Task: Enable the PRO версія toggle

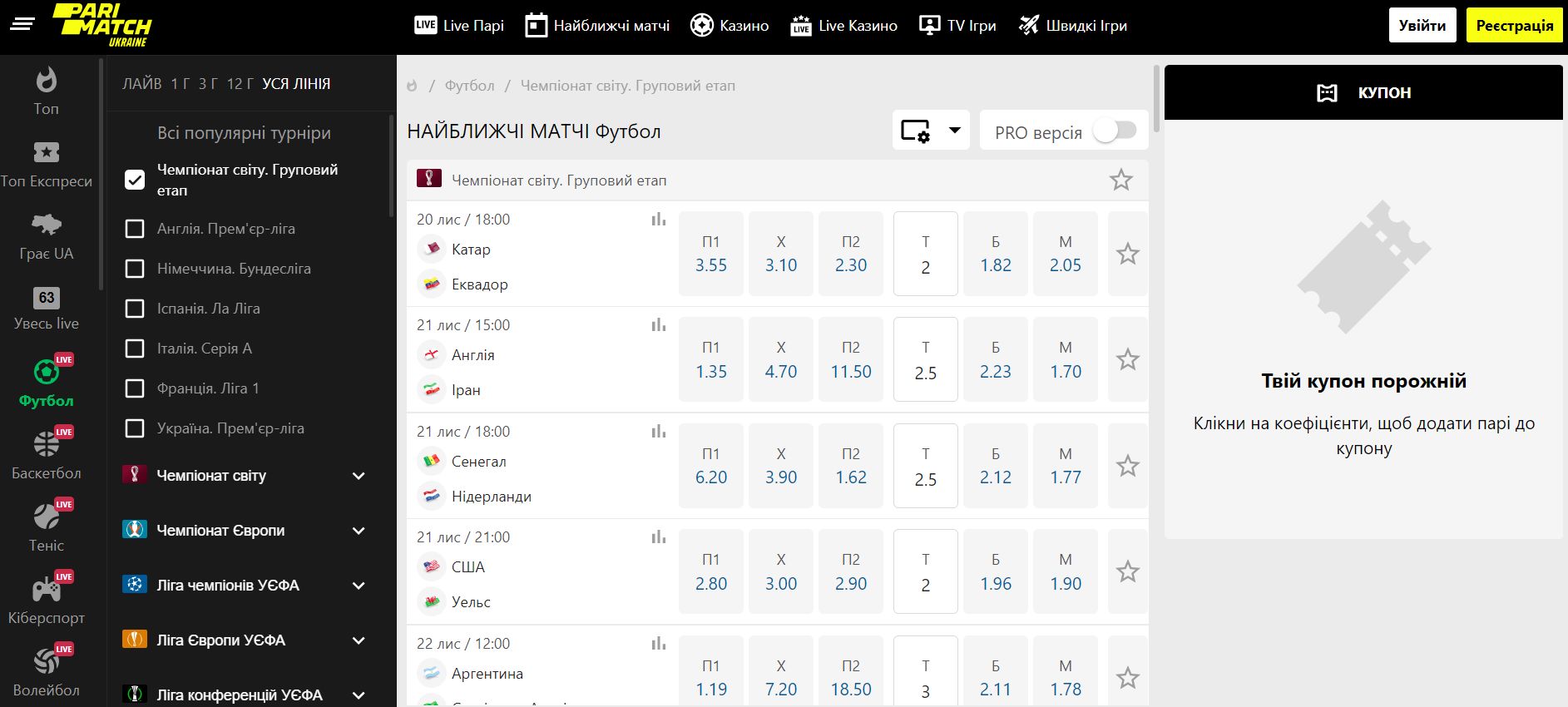Action: coord(1114,131)
